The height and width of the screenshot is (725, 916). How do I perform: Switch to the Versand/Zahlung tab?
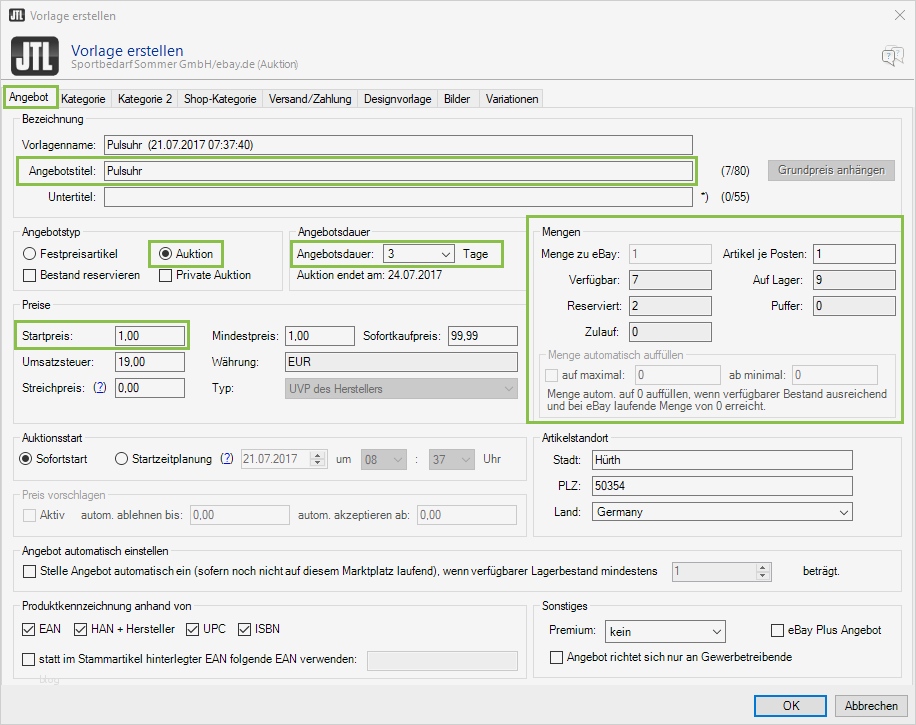pyautogui.click(x=310, y=99)
